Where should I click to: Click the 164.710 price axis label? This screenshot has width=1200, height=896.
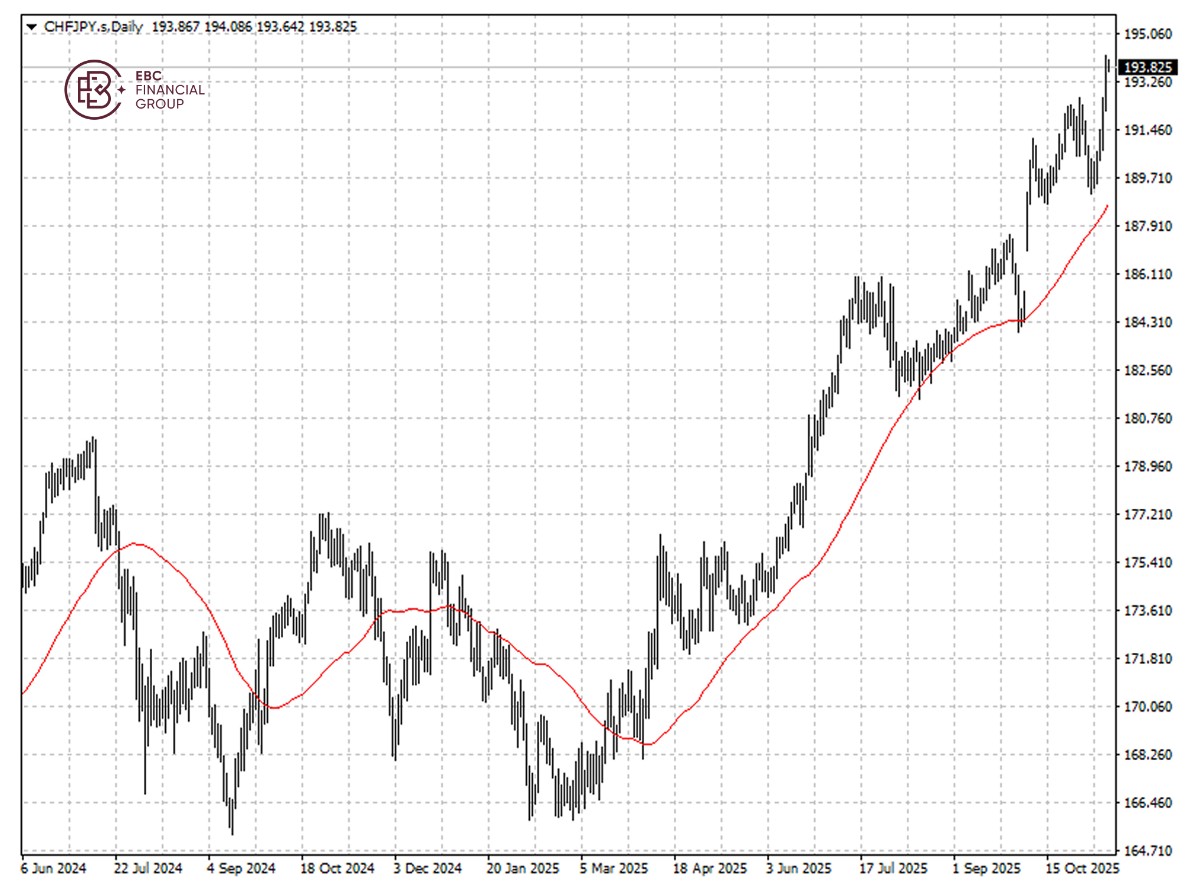pyautogui.click(x=1147, y=851)
